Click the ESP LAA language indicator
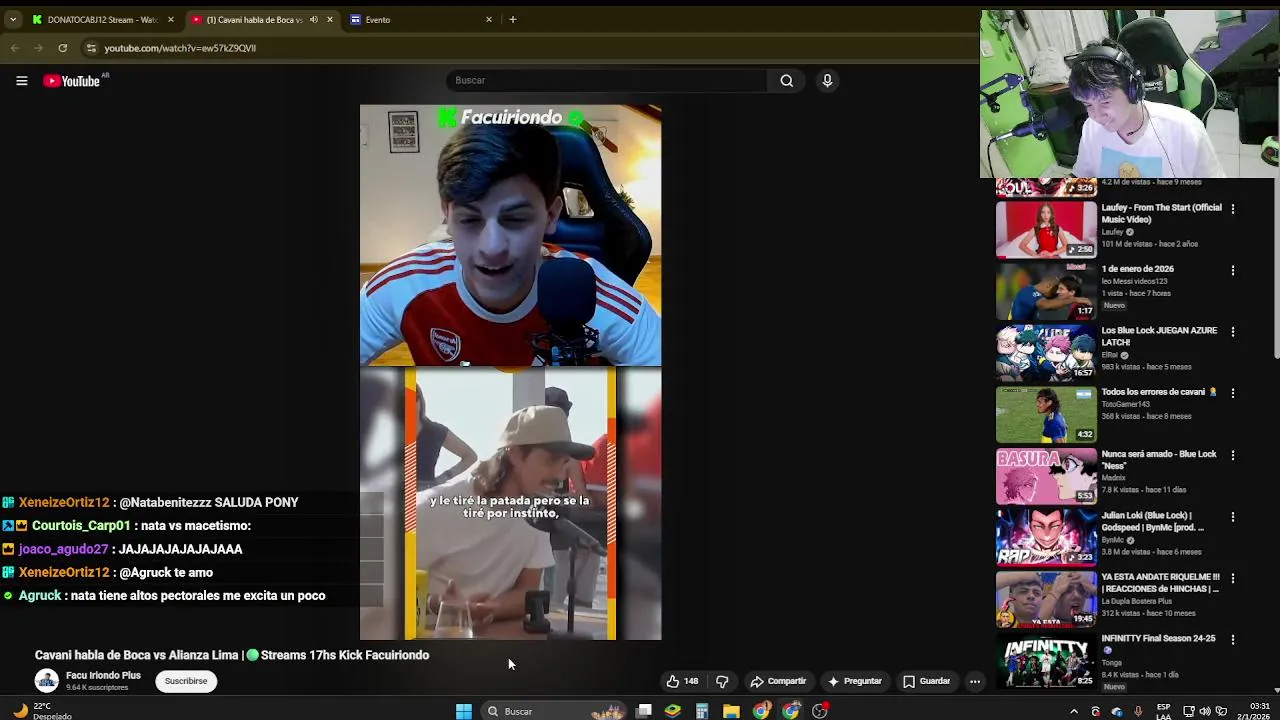Image resolution: width=1280 pixels, height=720 pixels. pyautogui.click(x=1163, y=711)
